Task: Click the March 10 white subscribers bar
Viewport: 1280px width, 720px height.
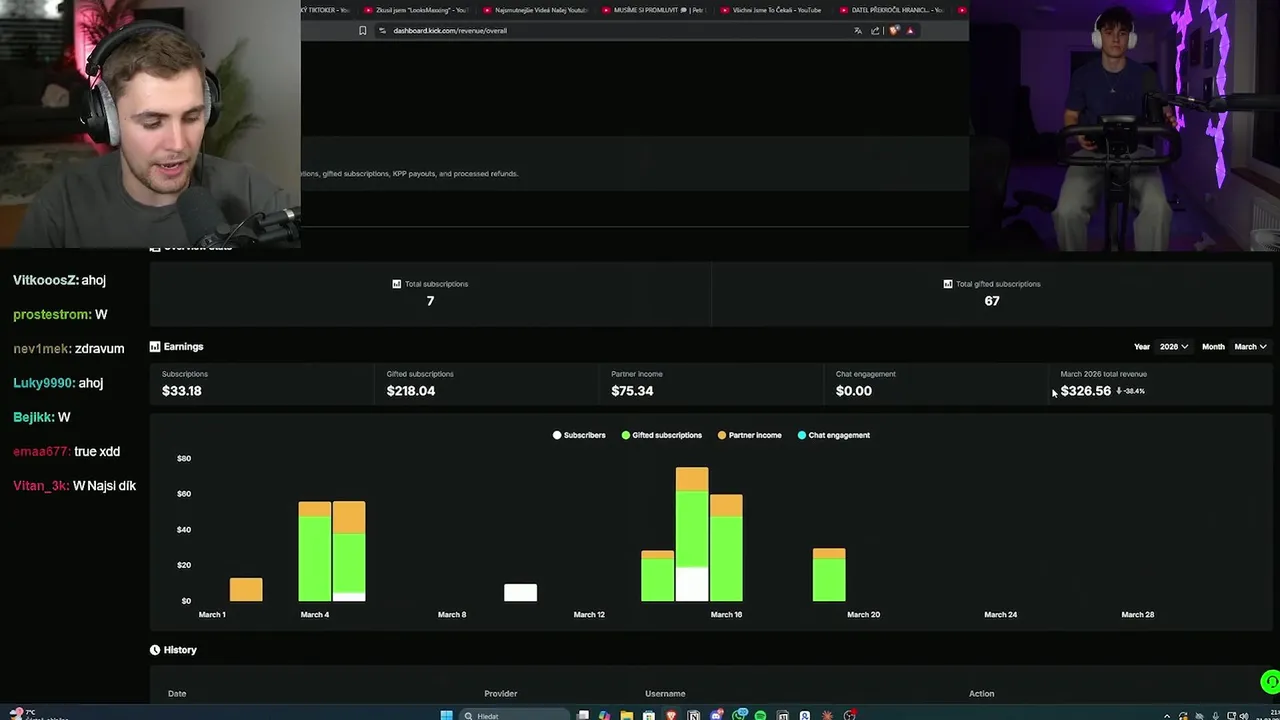Action: click(x=520, y=592)
